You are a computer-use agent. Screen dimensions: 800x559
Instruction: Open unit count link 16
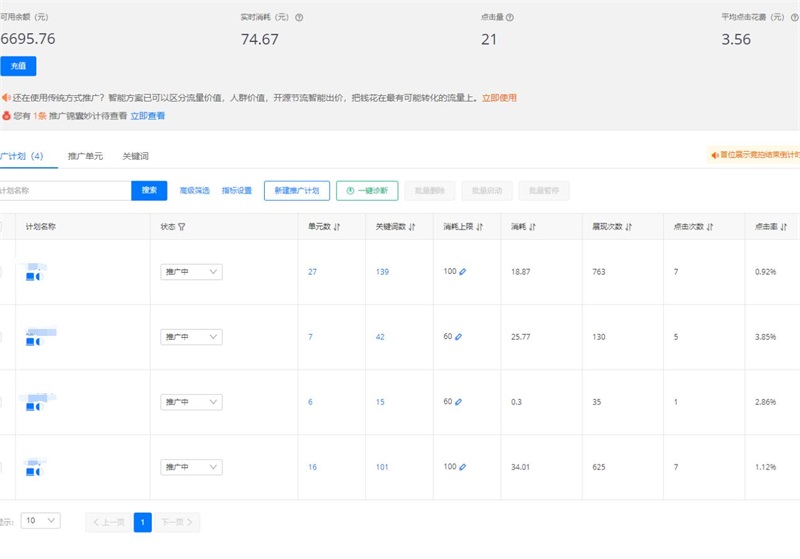pos(312,467)
